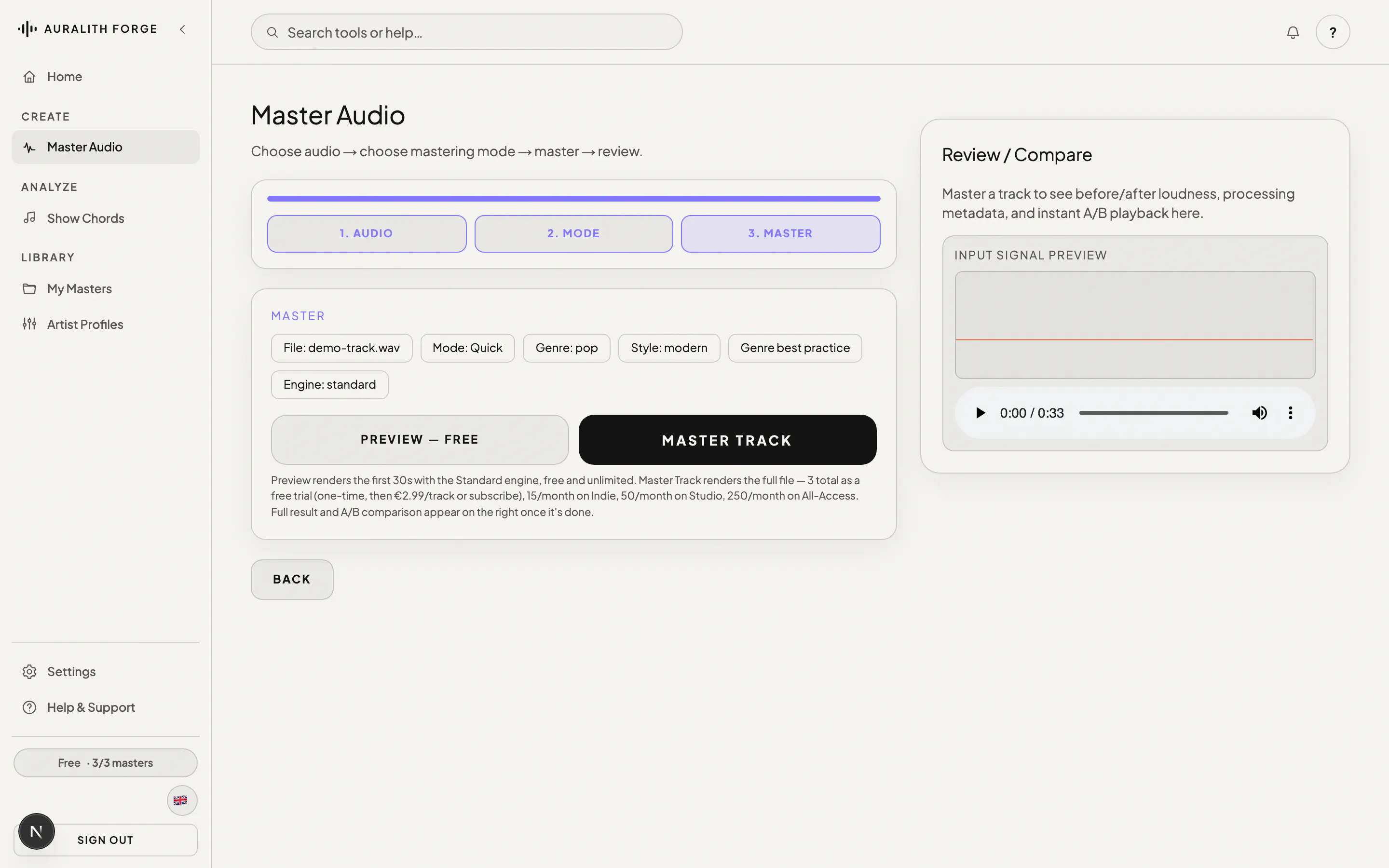The height and width of the screenshot is (868, 1389).
Task: Click the N user avatar
Action: [x=36, y=831]
